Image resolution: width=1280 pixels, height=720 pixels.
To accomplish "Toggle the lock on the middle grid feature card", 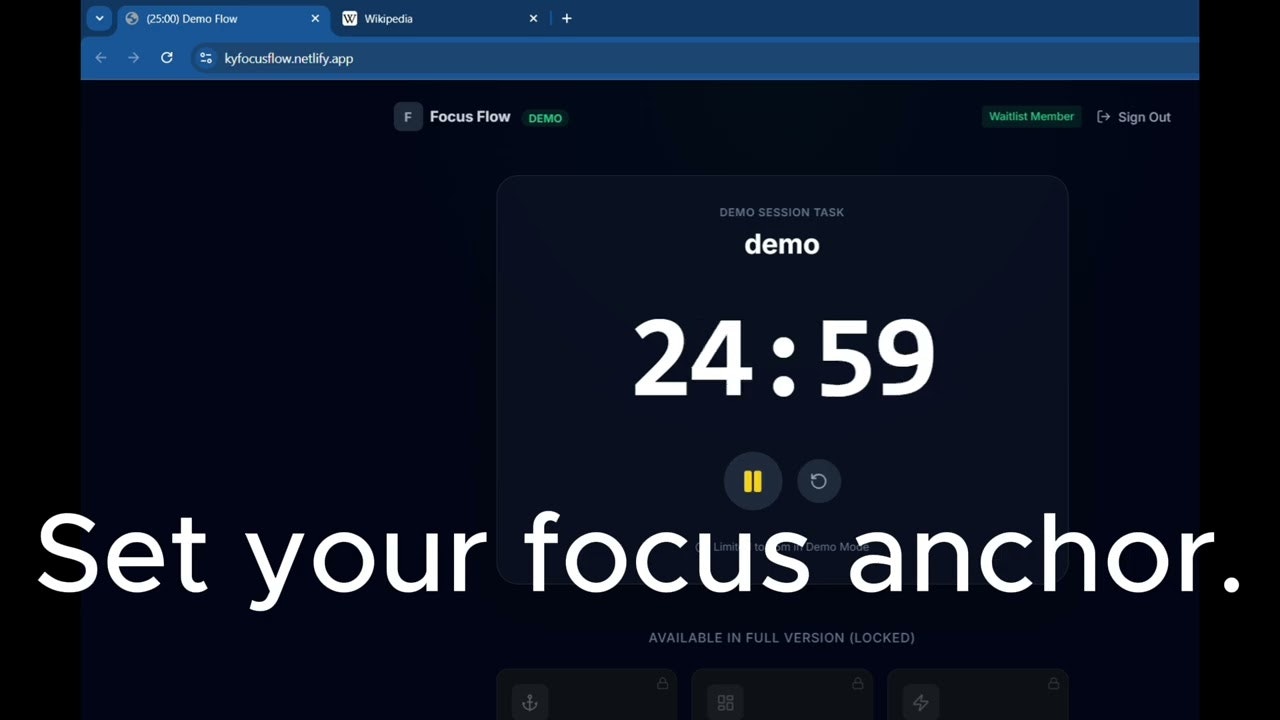I will point(857,684).
